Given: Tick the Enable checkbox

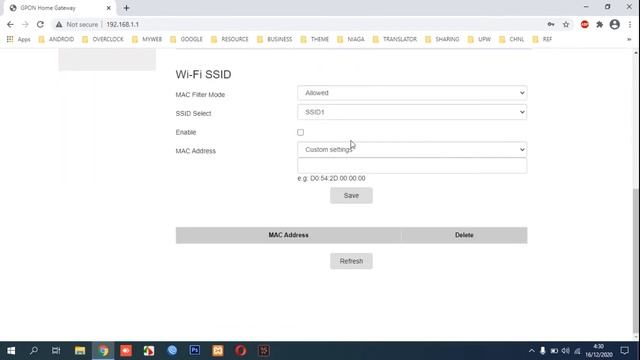Looking at the screenshot, I should tap(300, 132).
